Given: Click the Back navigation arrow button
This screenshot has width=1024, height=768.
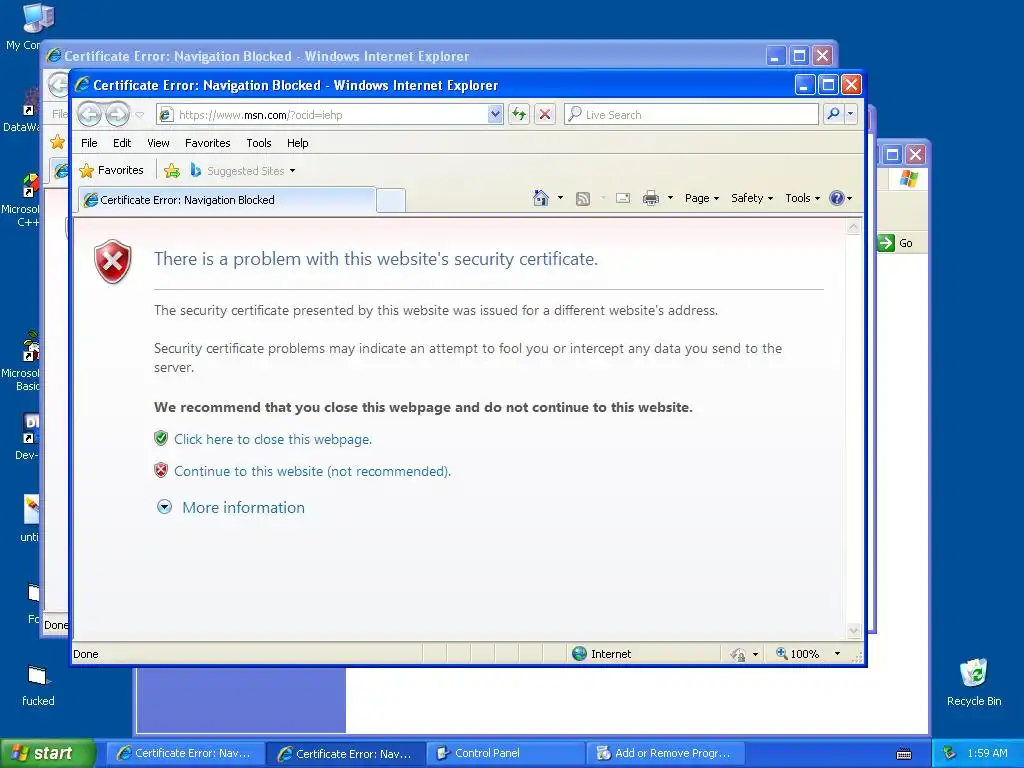Looking at the screenshot, I should tap(89, 114).
